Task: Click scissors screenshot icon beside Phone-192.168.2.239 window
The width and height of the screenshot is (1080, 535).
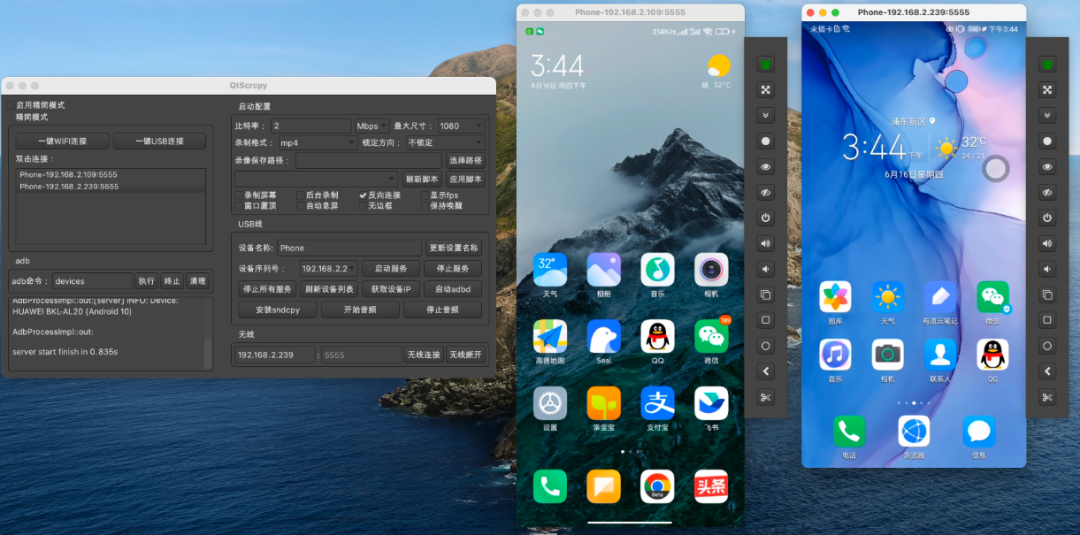Action: (1047, 397)
